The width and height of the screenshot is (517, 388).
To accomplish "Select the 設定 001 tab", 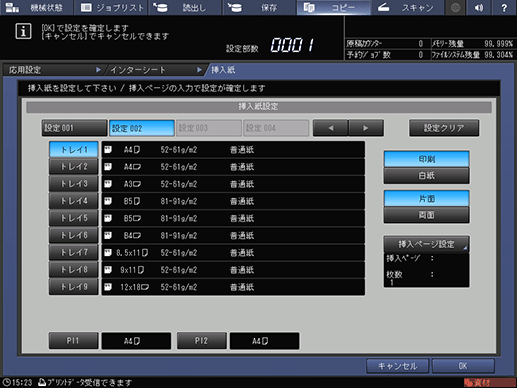I will pyautogui.click(x=74, y=128).
